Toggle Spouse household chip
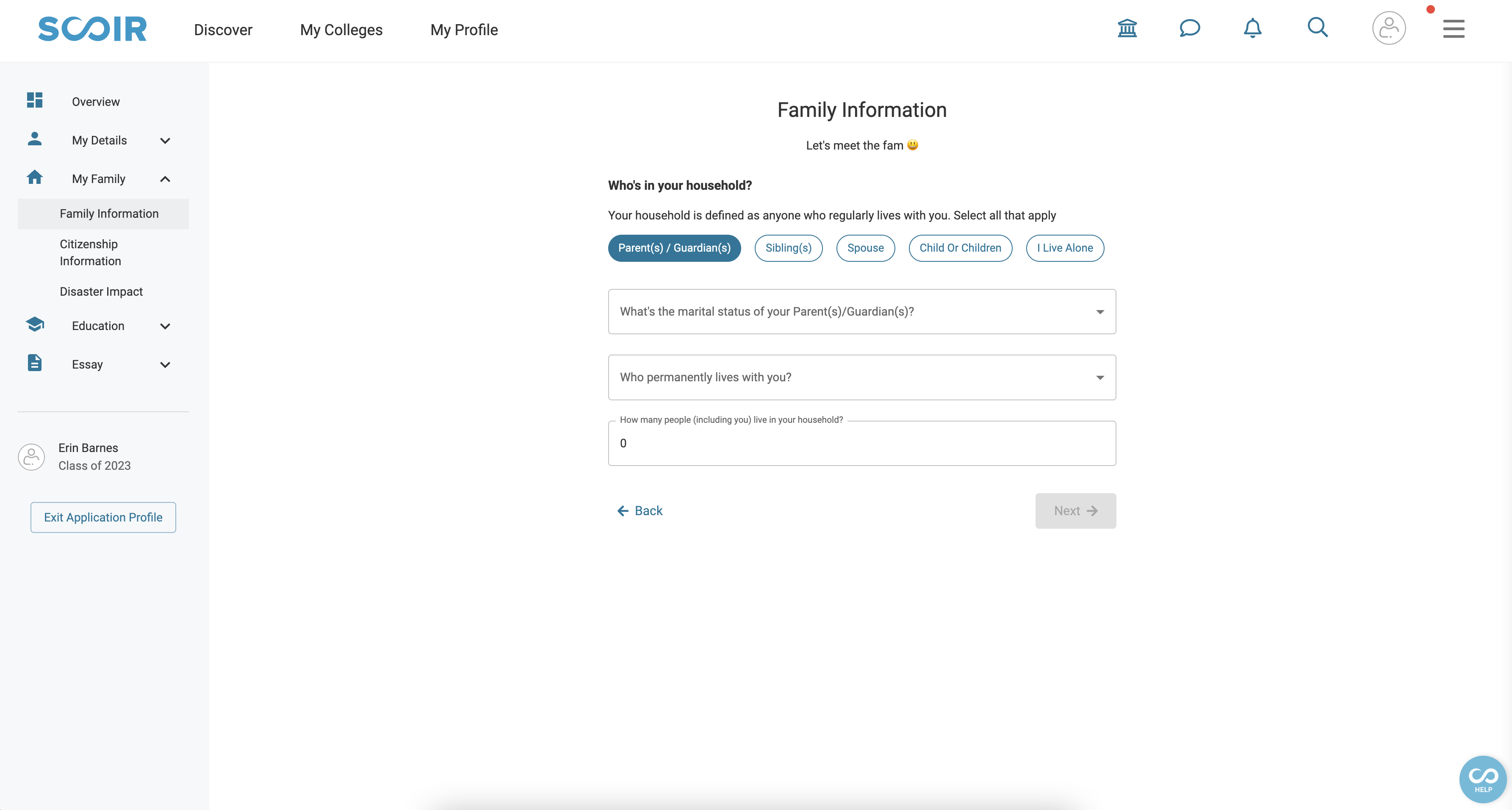The image size is (1512, 810). tap(865, 248)
